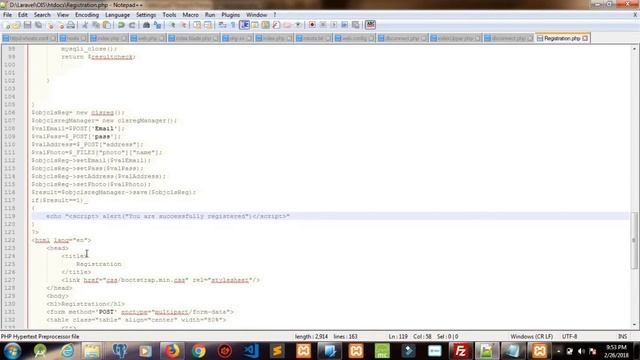Open Visual Studio Code from the taskbar
This screenshot has width=640, height=360.
[251, 351]
